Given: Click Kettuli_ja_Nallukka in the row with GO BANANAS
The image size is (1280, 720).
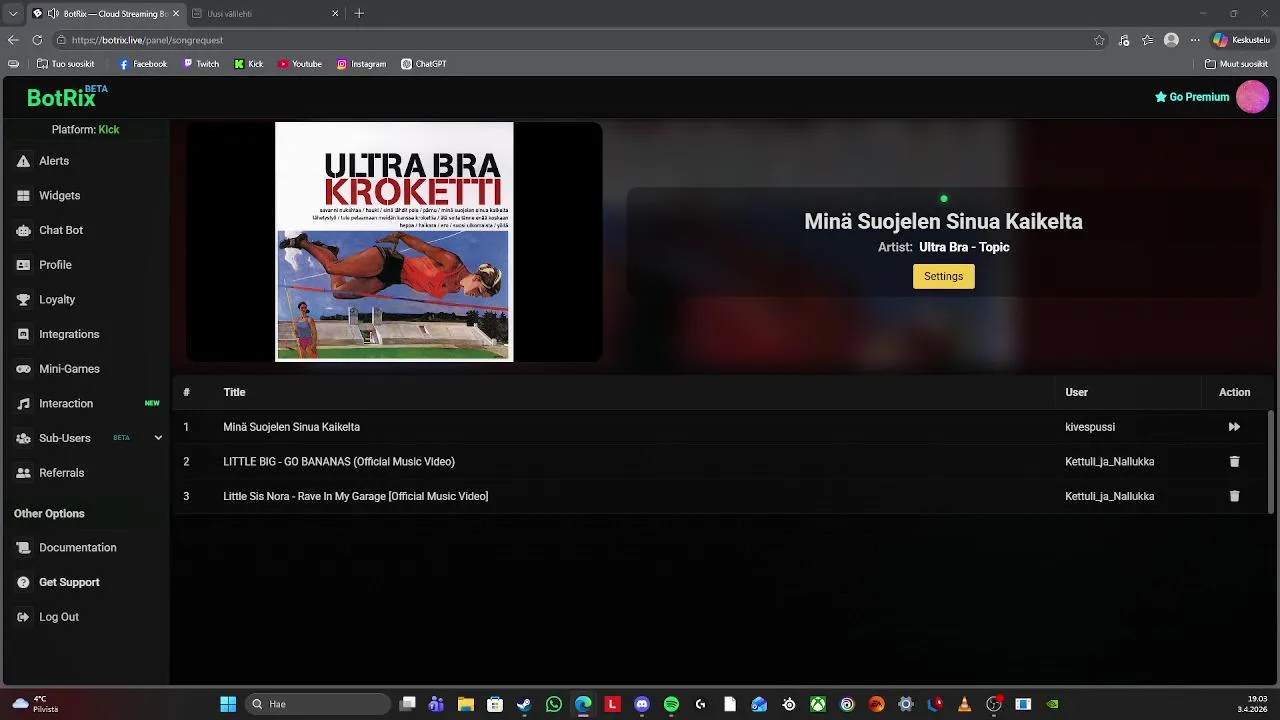Looking at the screenshot, I should 1110,462.
